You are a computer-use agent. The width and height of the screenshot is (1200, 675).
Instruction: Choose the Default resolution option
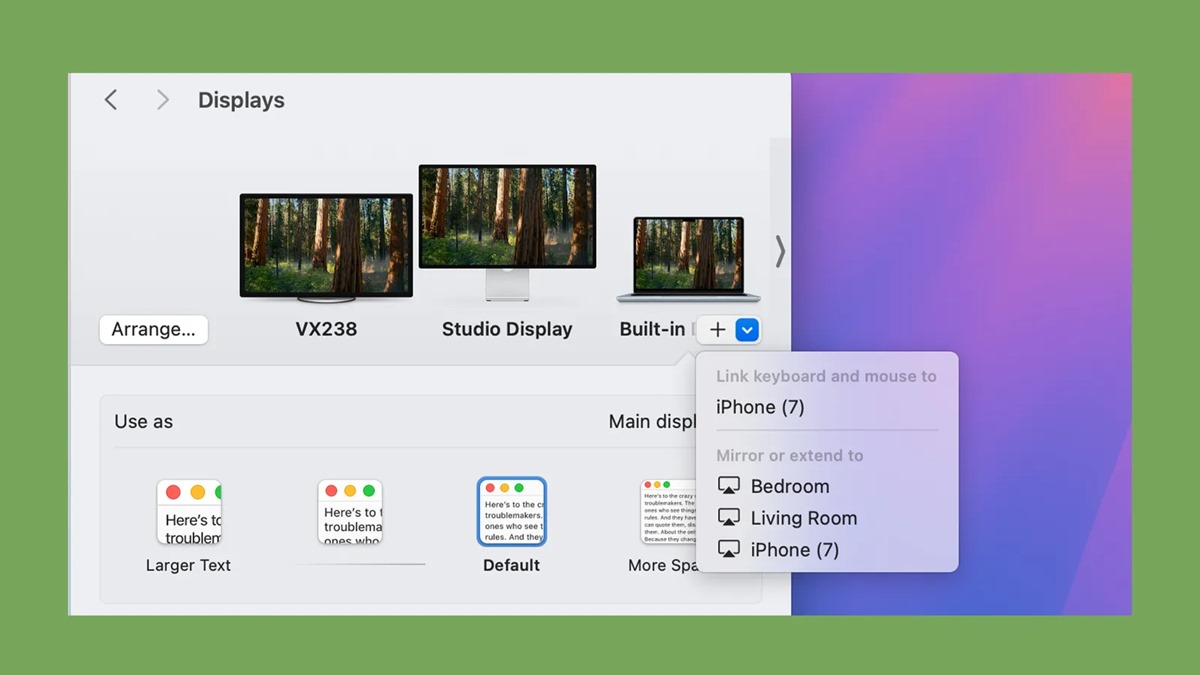click(511, 512)
